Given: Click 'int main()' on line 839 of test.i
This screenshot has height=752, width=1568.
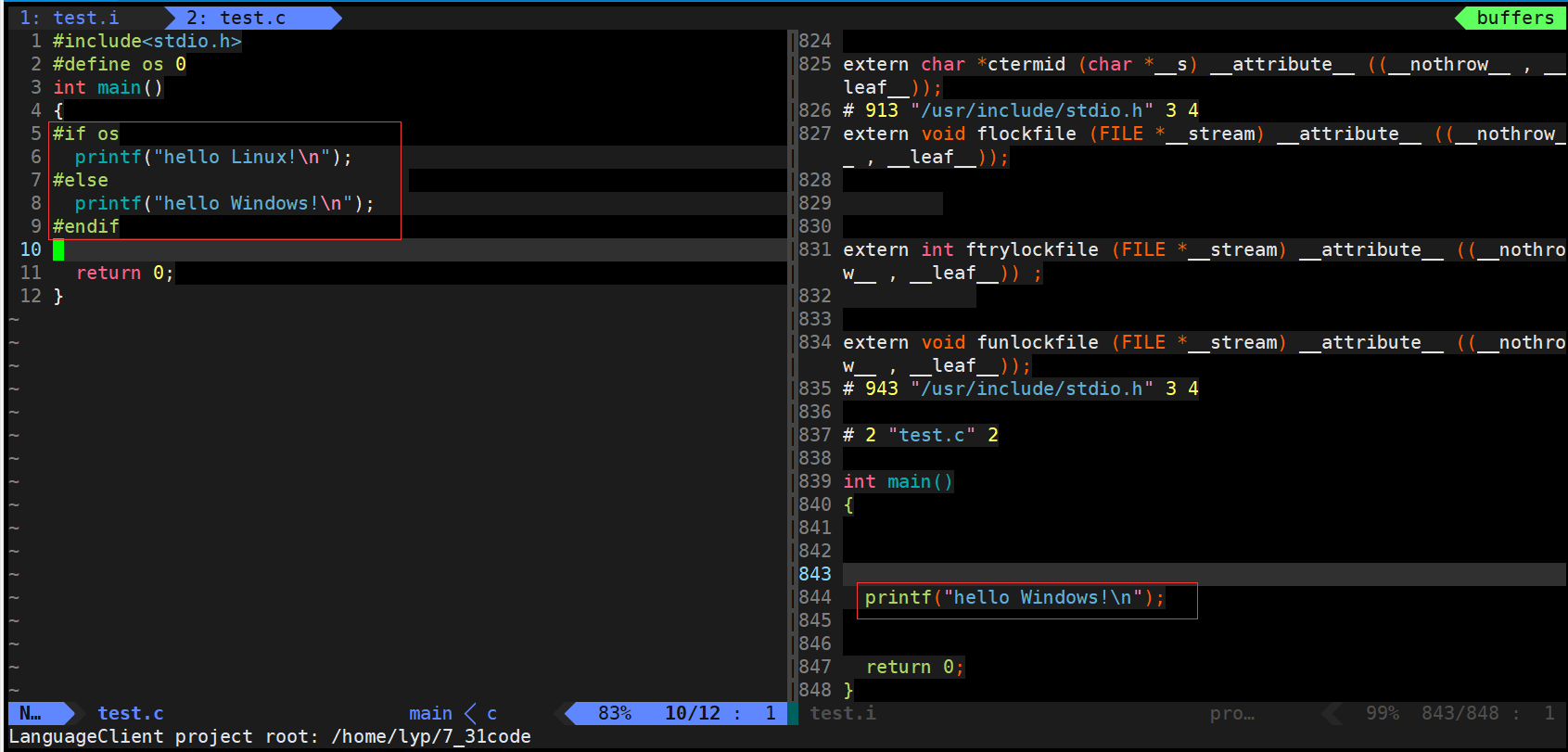Looking at the screenshot, I should [898, 481].
